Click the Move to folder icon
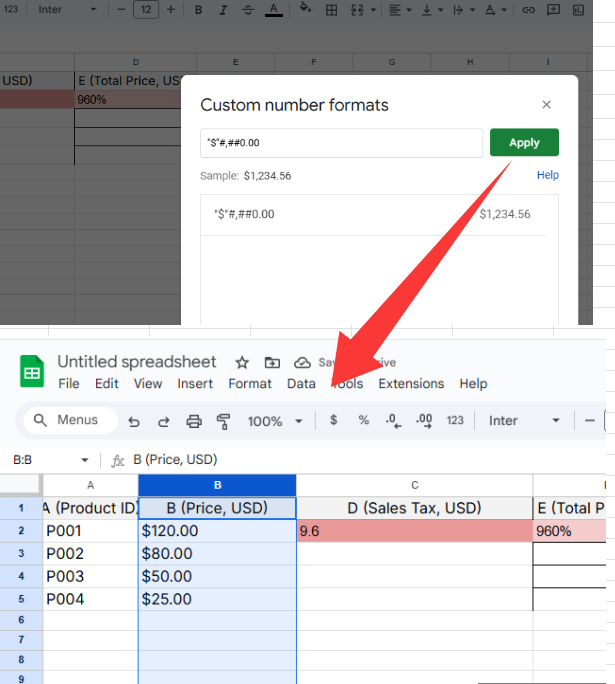 (272, 362)
